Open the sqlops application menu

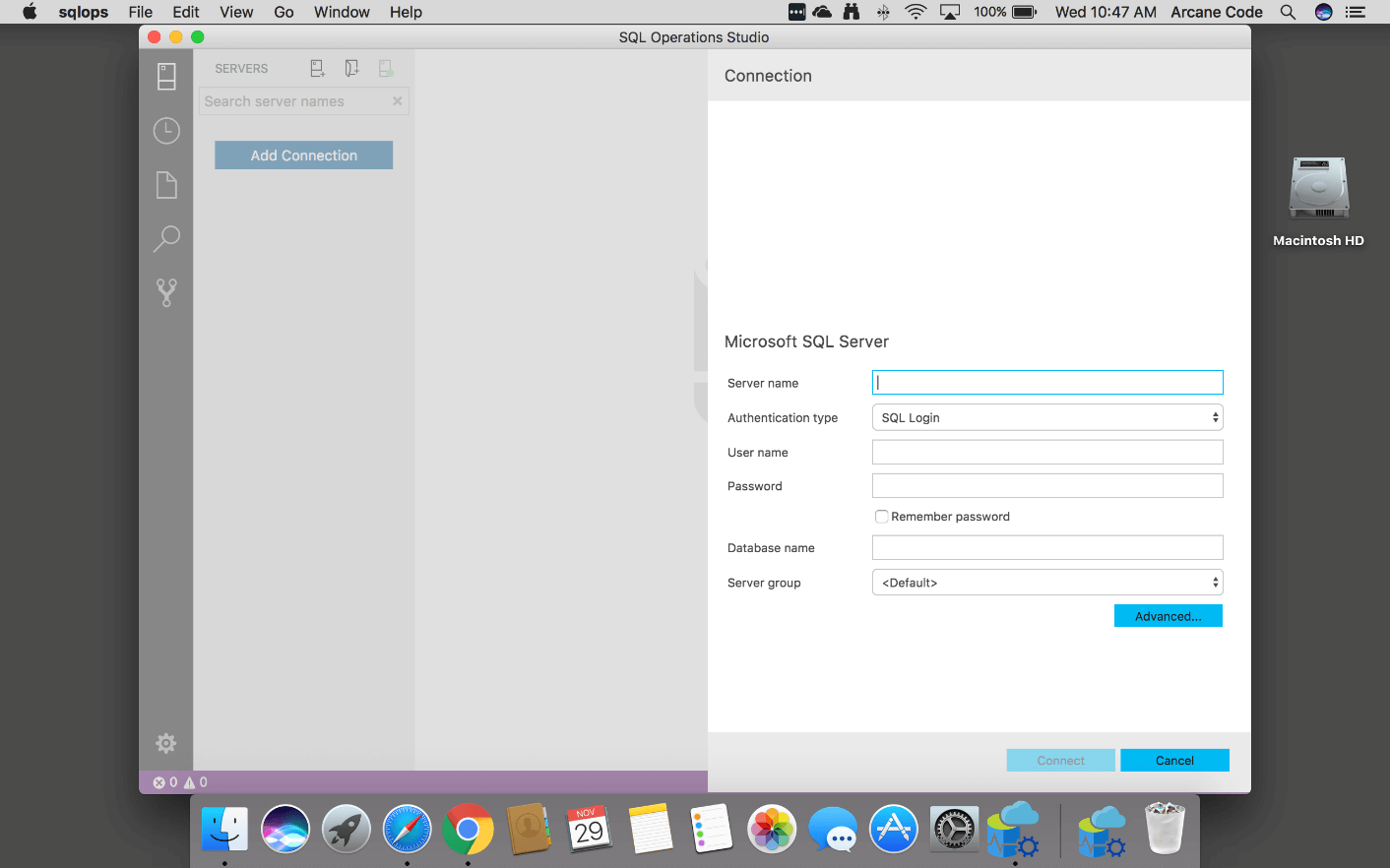pos(84,12)
